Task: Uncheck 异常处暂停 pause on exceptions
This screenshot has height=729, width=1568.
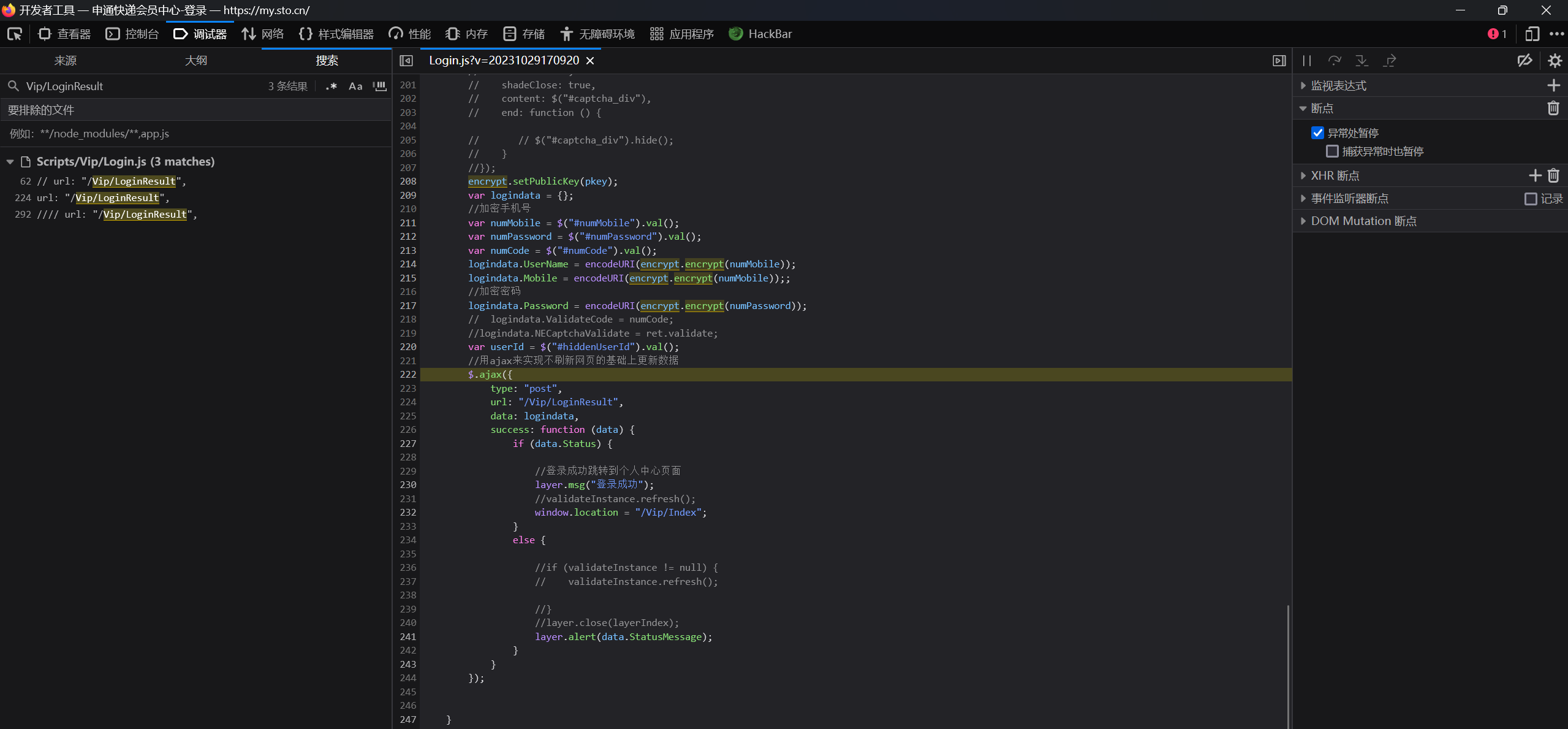Action: coord(1317,133)
